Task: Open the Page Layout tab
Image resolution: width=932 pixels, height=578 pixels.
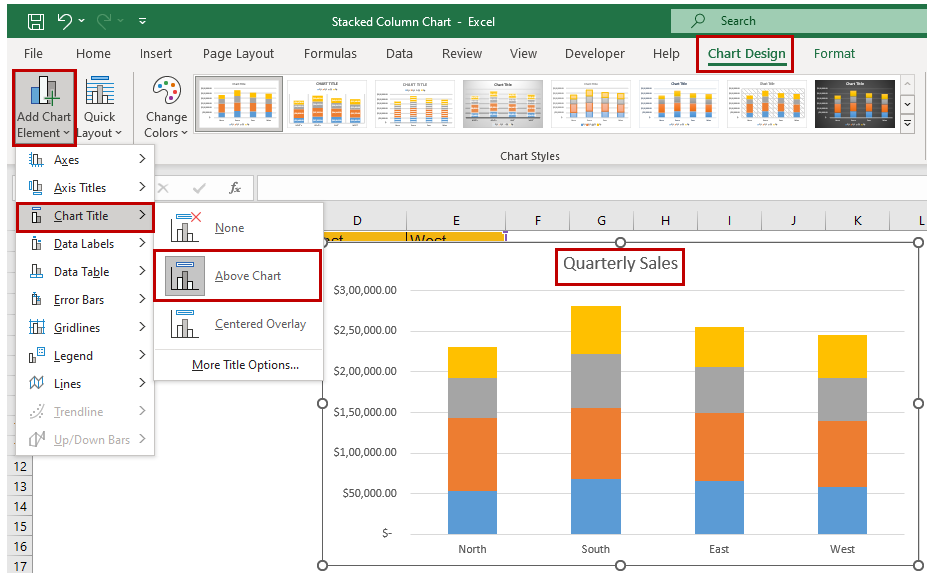Action: pyautogui.click(x=238, y=54)
